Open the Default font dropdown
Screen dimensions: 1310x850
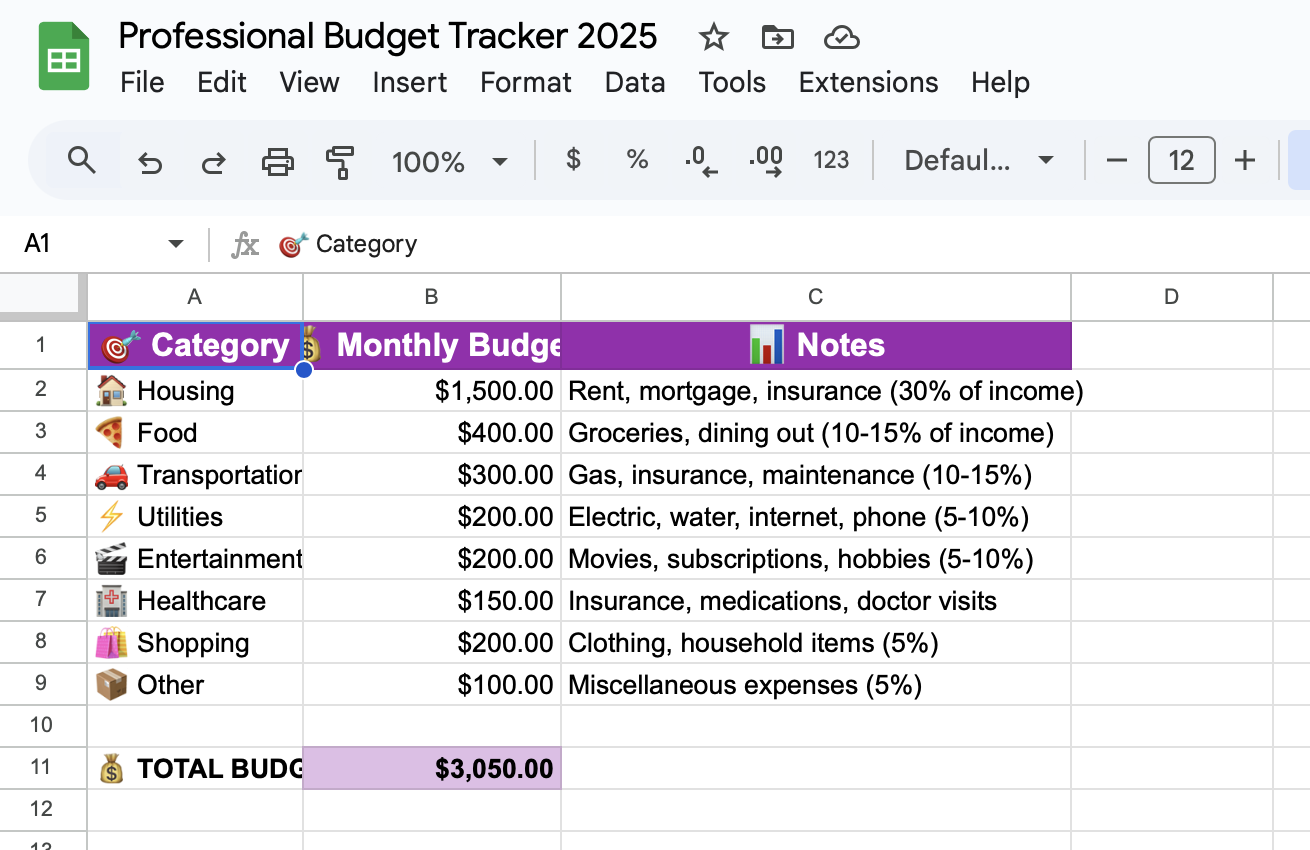[x=979, y=160]
